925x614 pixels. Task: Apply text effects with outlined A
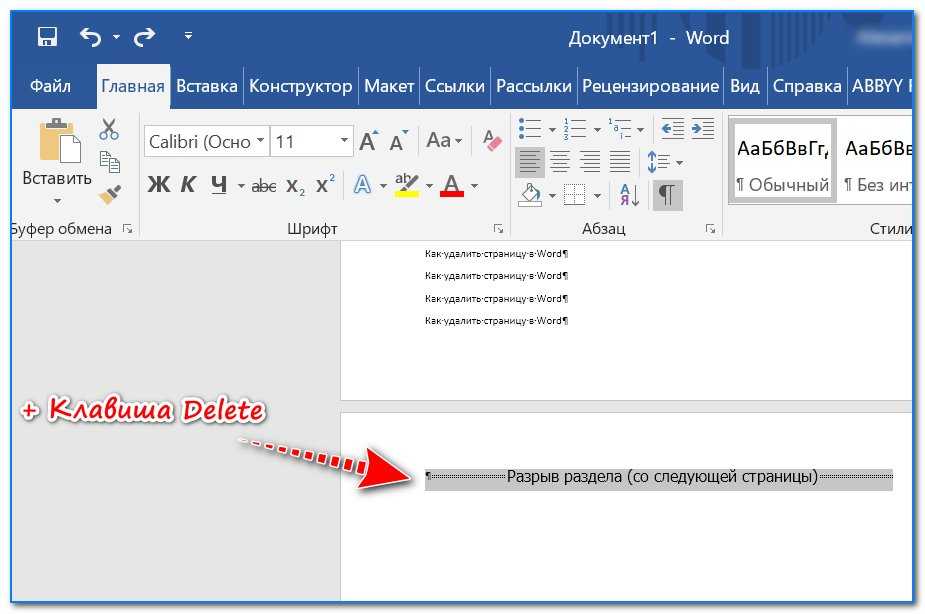click(362, 185)
